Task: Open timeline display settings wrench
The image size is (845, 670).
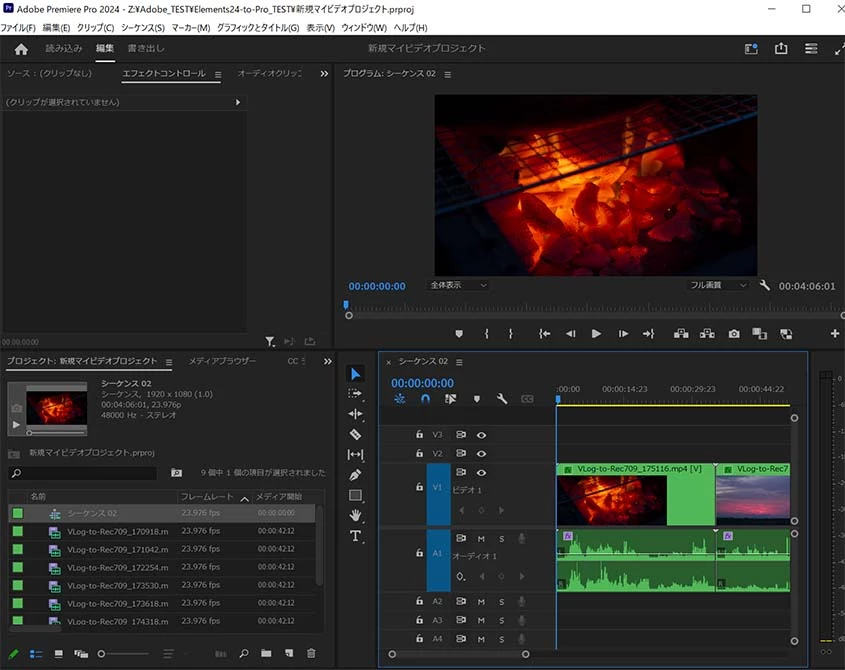Action: 502,399
